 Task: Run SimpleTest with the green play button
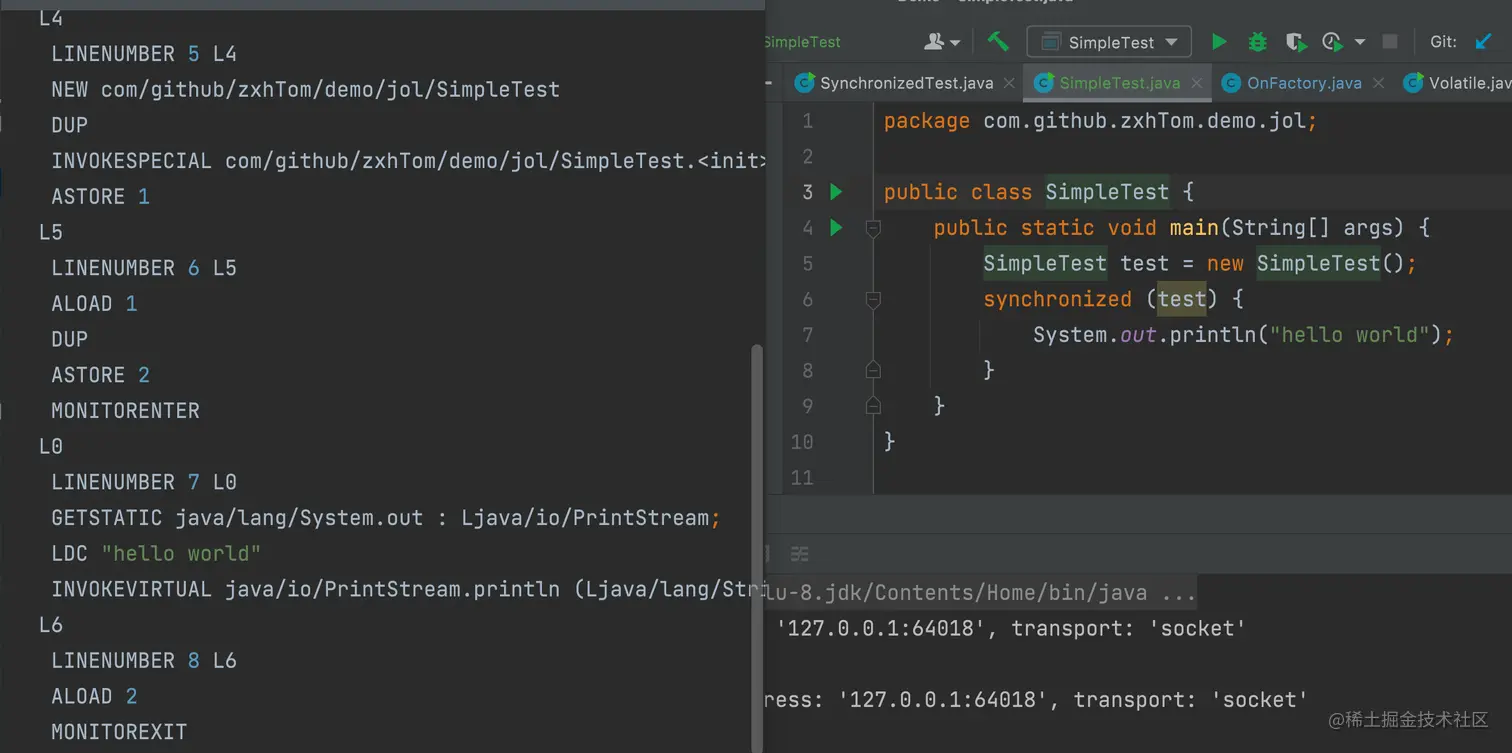1219,42
